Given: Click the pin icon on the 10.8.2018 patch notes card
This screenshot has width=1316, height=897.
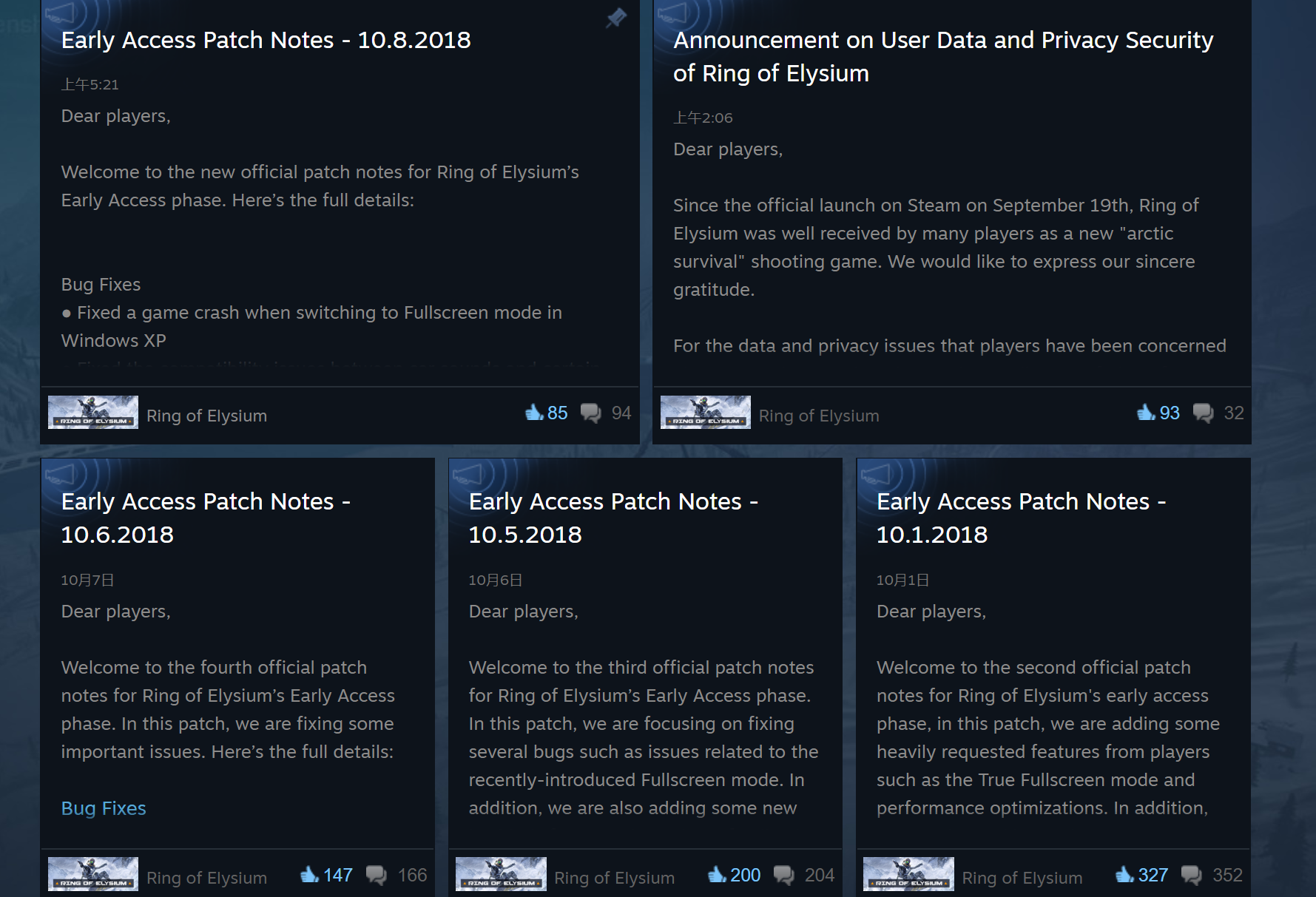Looking at the screenshot, I should [615, 18].
